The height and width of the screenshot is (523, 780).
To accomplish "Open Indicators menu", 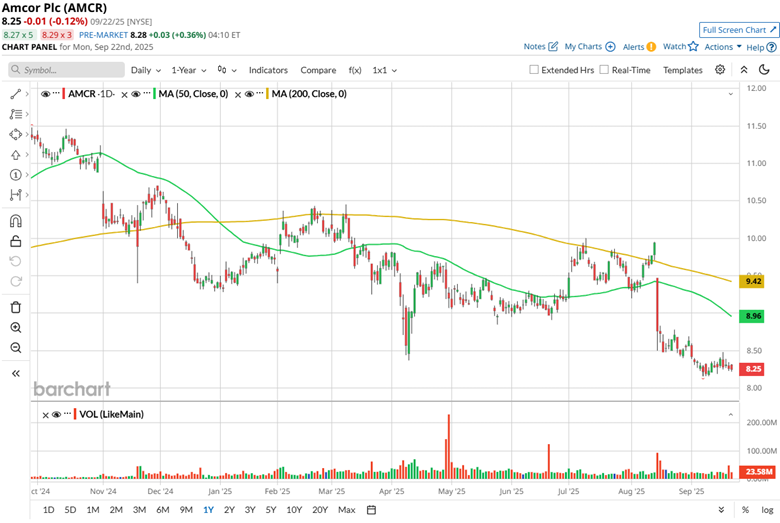I will [268, 70].
